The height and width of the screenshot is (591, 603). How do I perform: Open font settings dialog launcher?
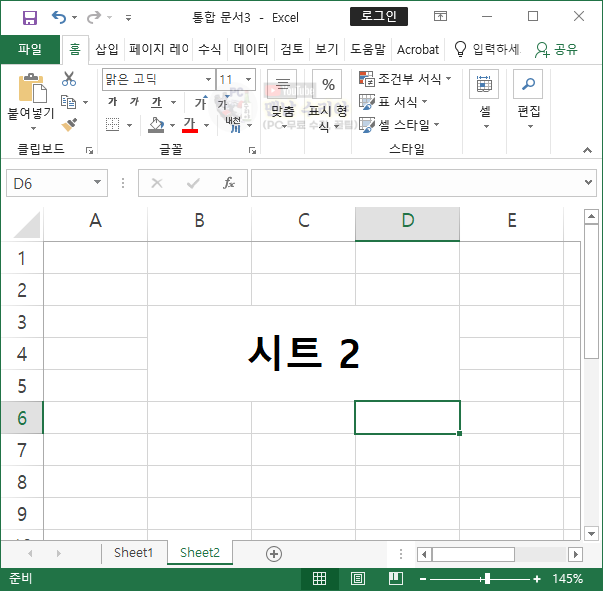(252, 150)
